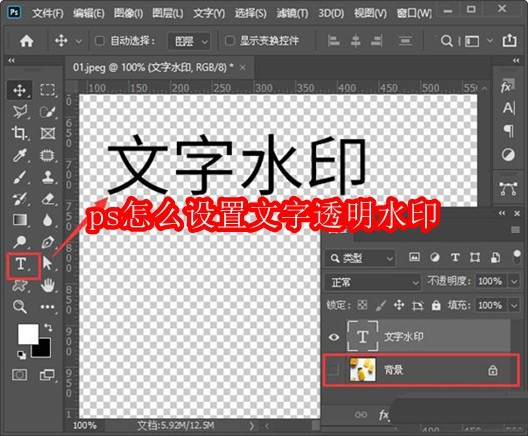Select the Clone Stamp tool
528x436 pixels.
47,177
